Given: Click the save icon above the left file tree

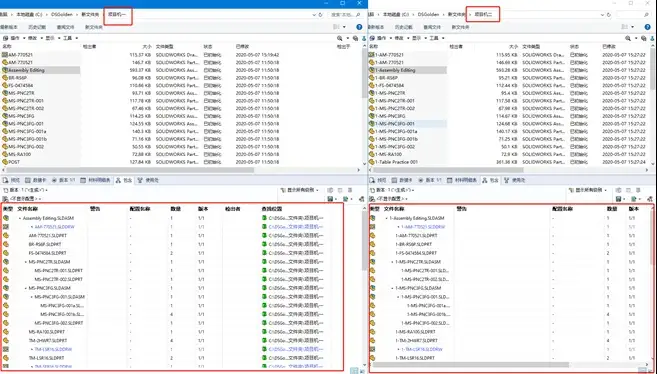Looking at the screenshot, I should [x=330, y=199].
